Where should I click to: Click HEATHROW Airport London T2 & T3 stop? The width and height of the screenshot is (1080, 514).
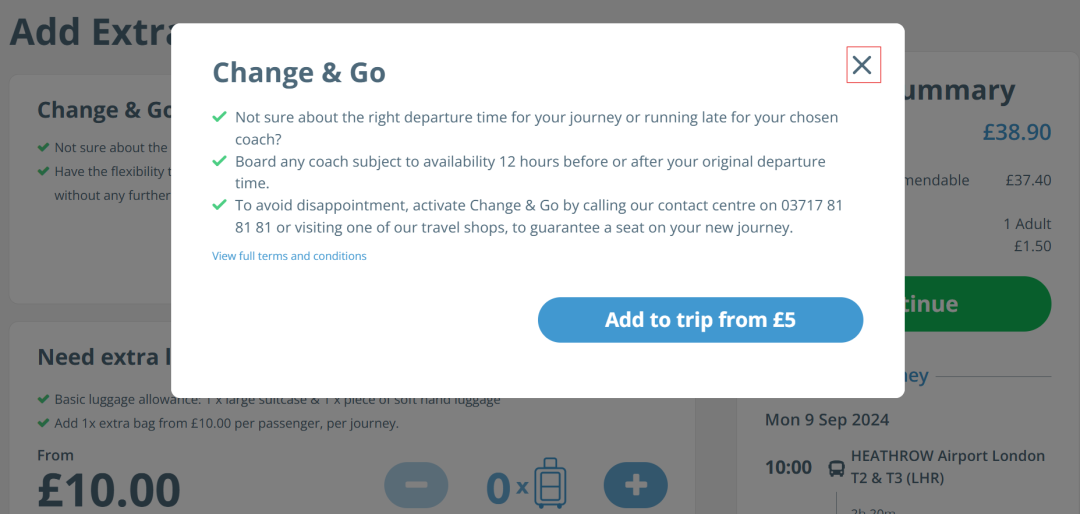pyautogui.click(x=947, y=466)
